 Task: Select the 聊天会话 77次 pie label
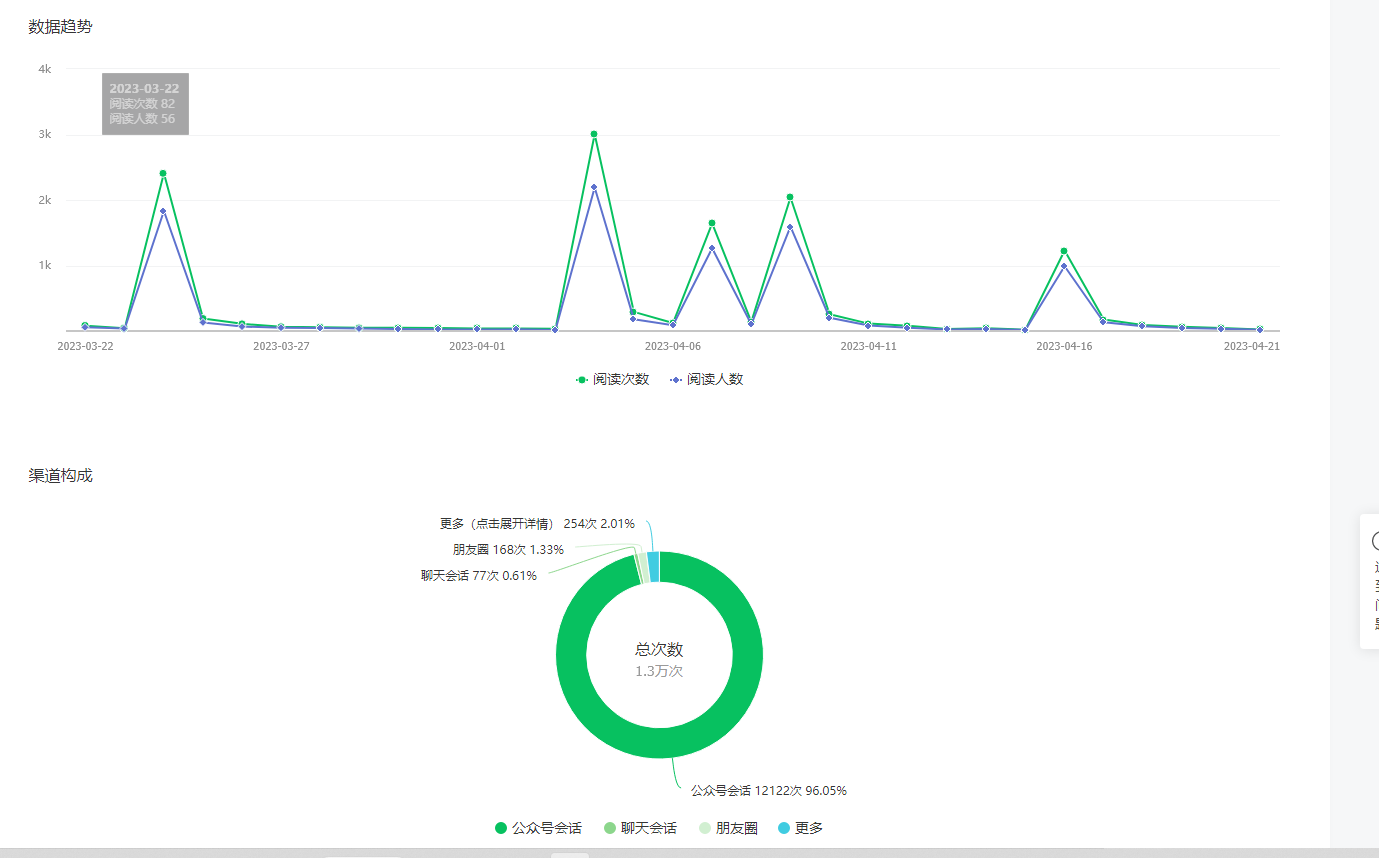[x=479, y=575]
